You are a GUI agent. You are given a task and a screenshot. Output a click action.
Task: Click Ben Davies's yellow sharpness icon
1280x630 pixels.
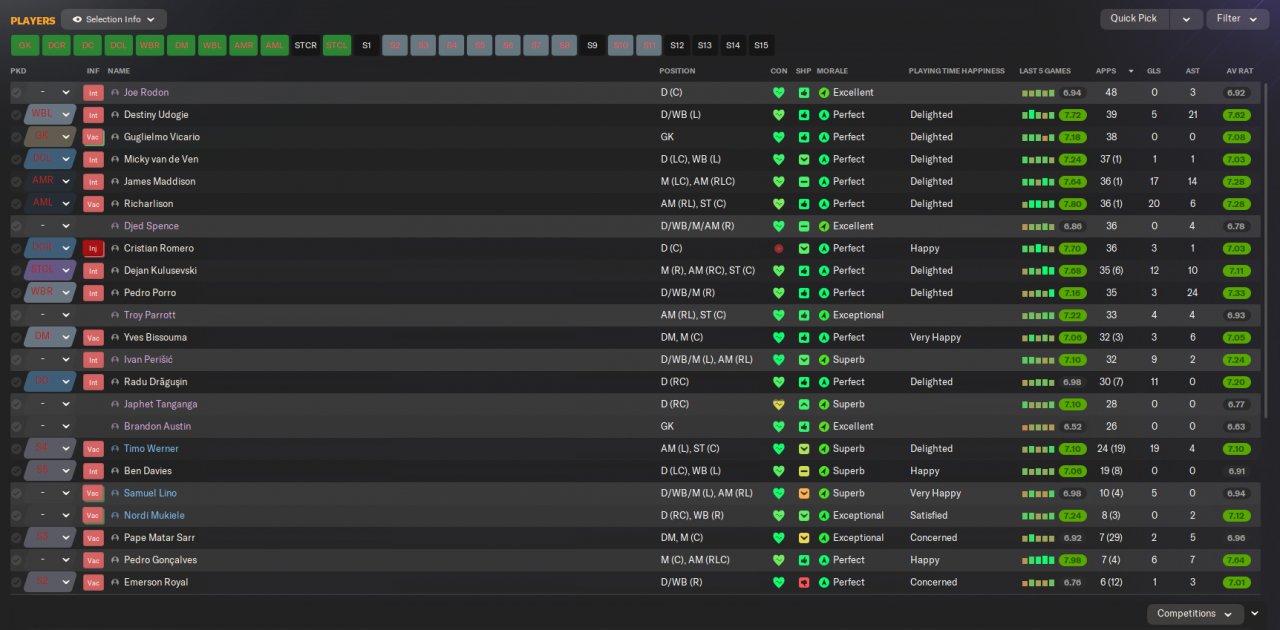804,471
